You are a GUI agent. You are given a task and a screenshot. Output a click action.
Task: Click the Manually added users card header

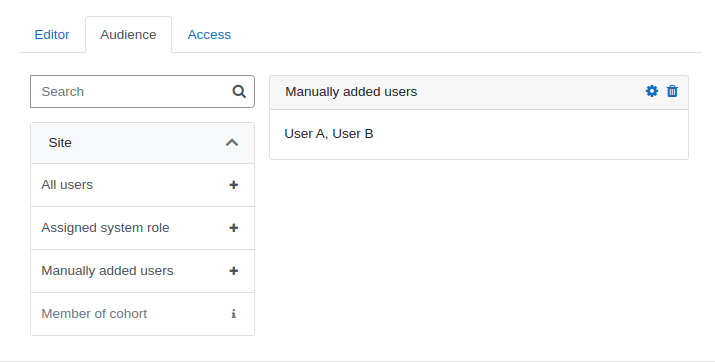point(479,93)
